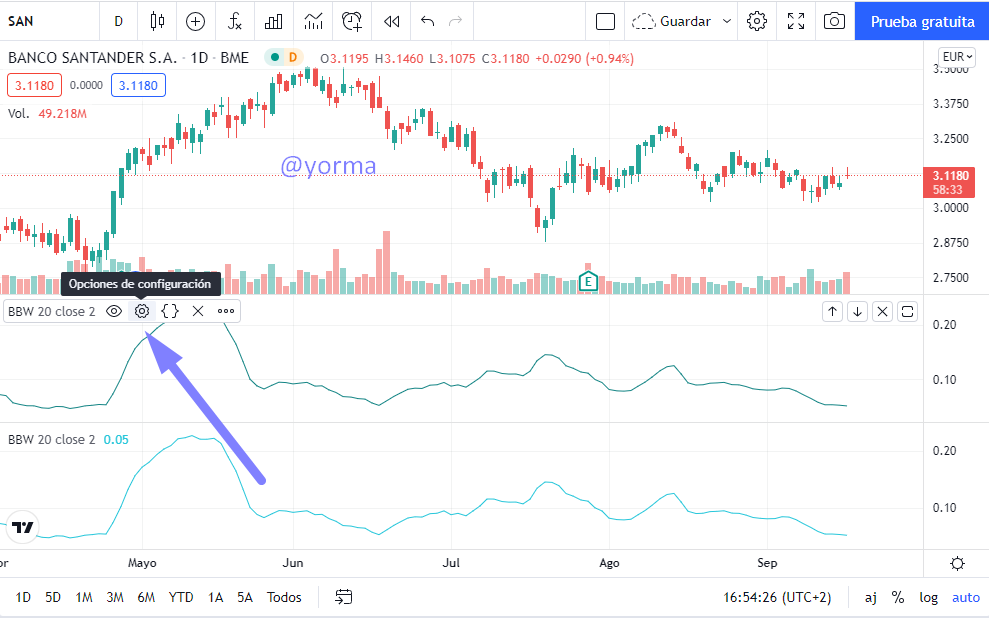989x618 pixels.
Task: Select the YTD date range
Action: coord(181,597)
